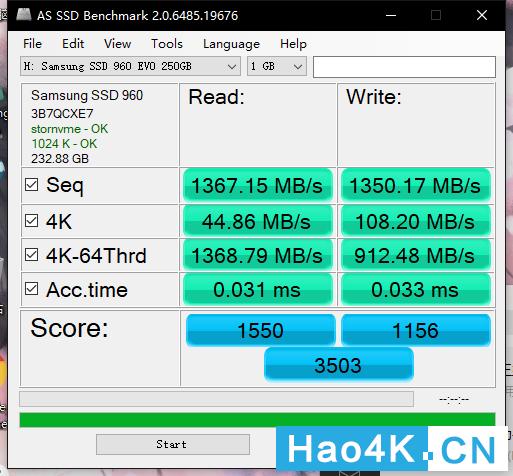Open the Language menu
Viewport: 513px width, 476px height.
231,44
